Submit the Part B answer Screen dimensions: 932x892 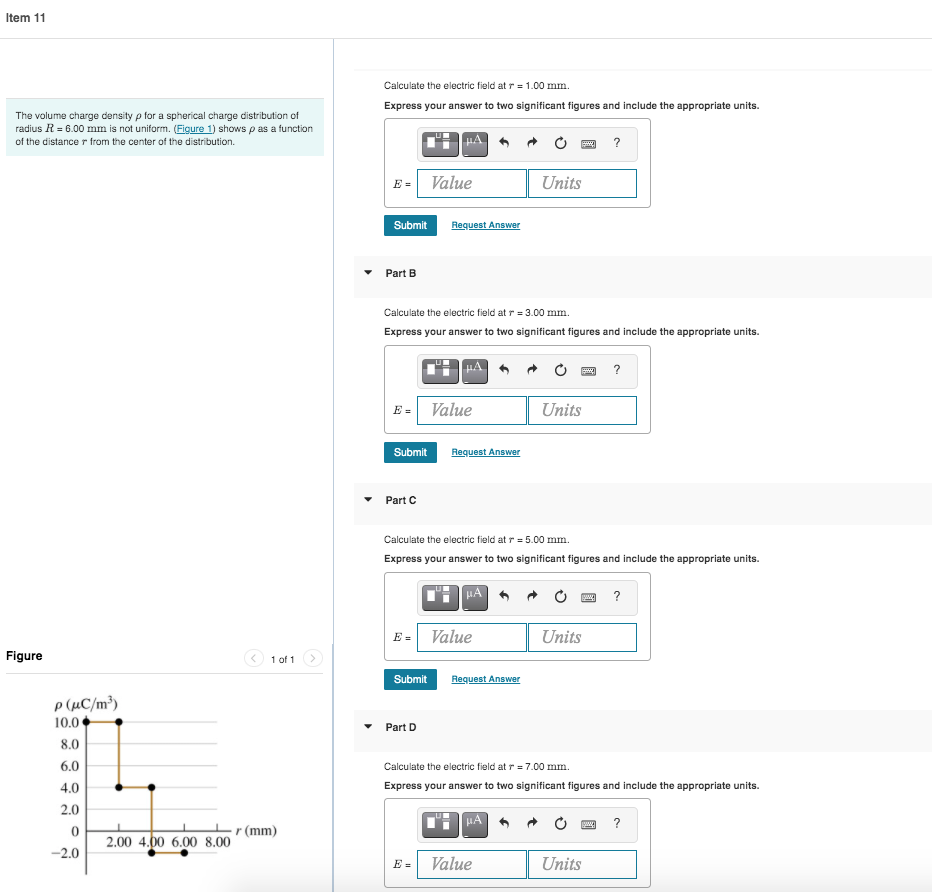pyautogui.click(x=410, y=452)
